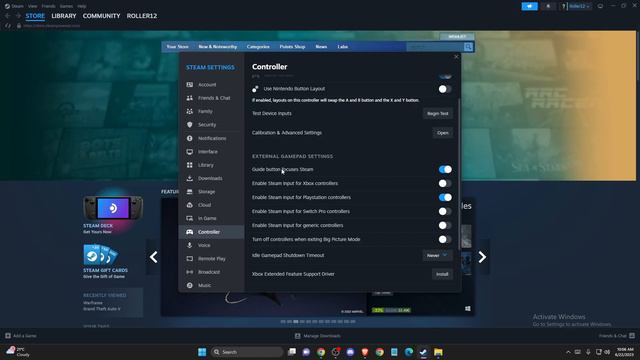
Task: Select the Security shield icon
Action: [190, 124]
